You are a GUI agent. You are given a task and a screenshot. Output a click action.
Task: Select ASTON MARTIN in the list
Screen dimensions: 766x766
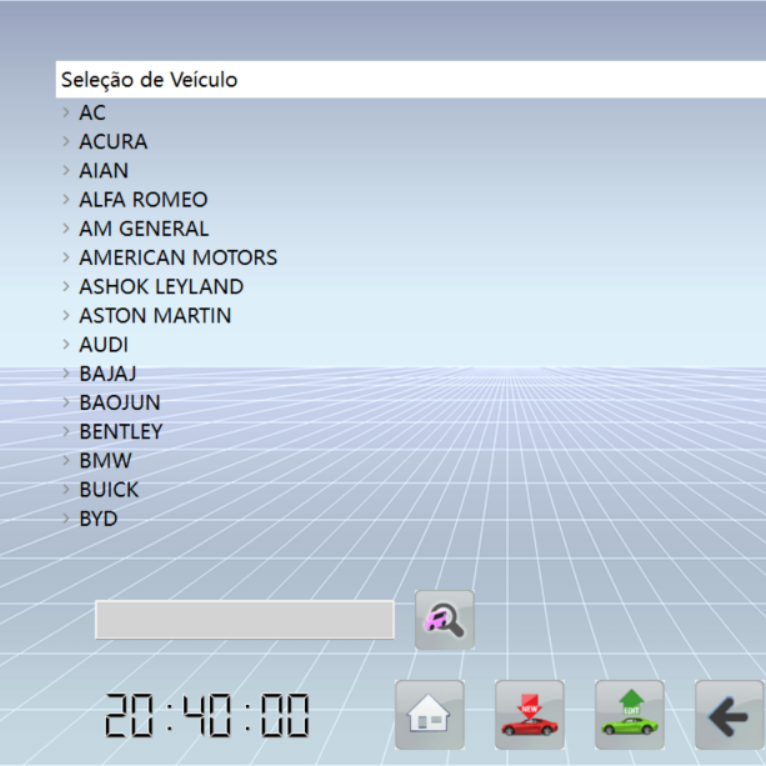(155, 316)
